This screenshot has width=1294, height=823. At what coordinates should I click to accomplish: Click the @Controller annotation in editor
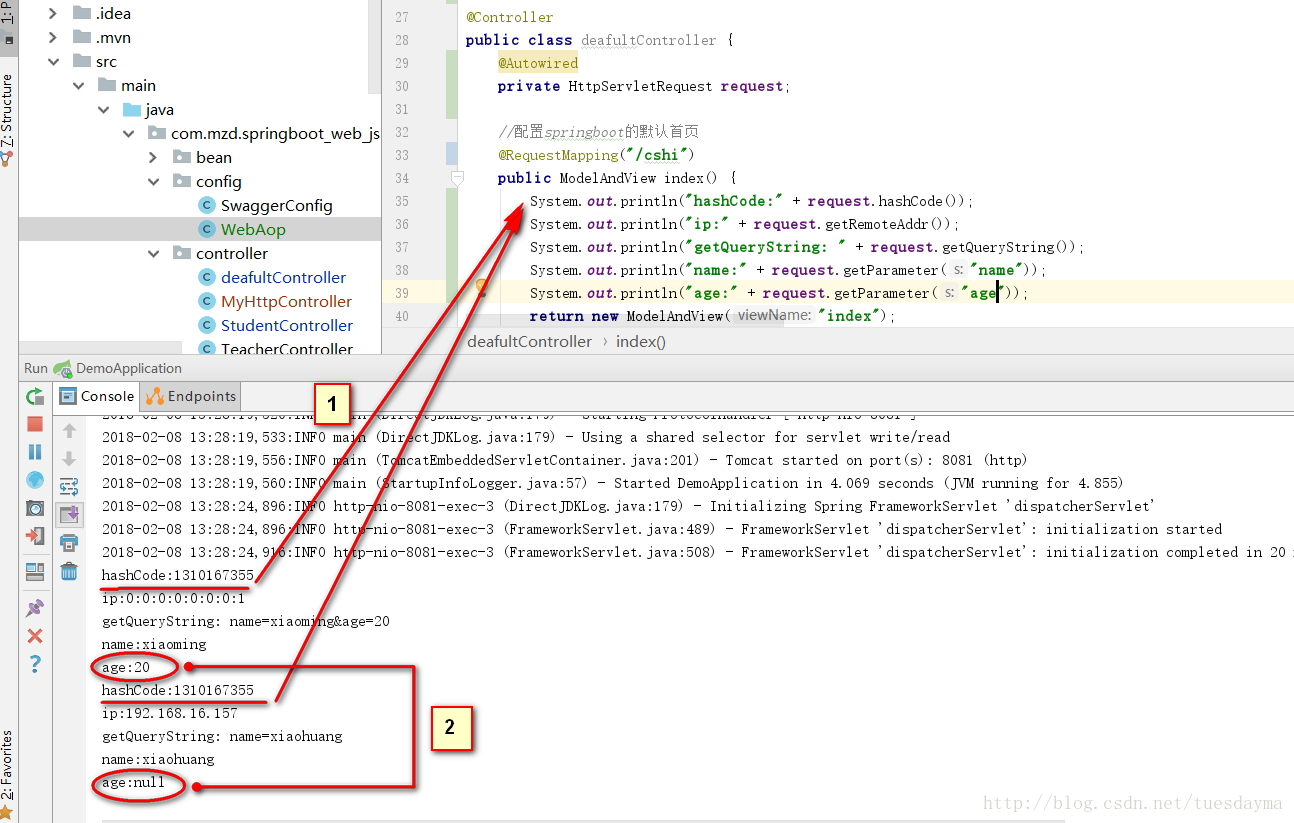pos(509,17)
